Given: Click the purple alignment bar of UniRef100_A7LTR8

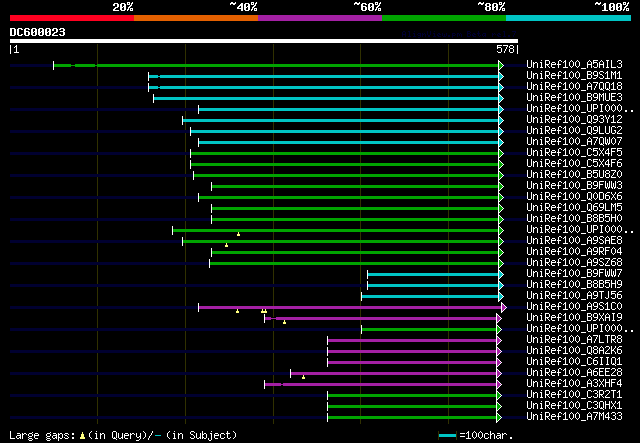Looking at the screenshot, I should 412,341.
